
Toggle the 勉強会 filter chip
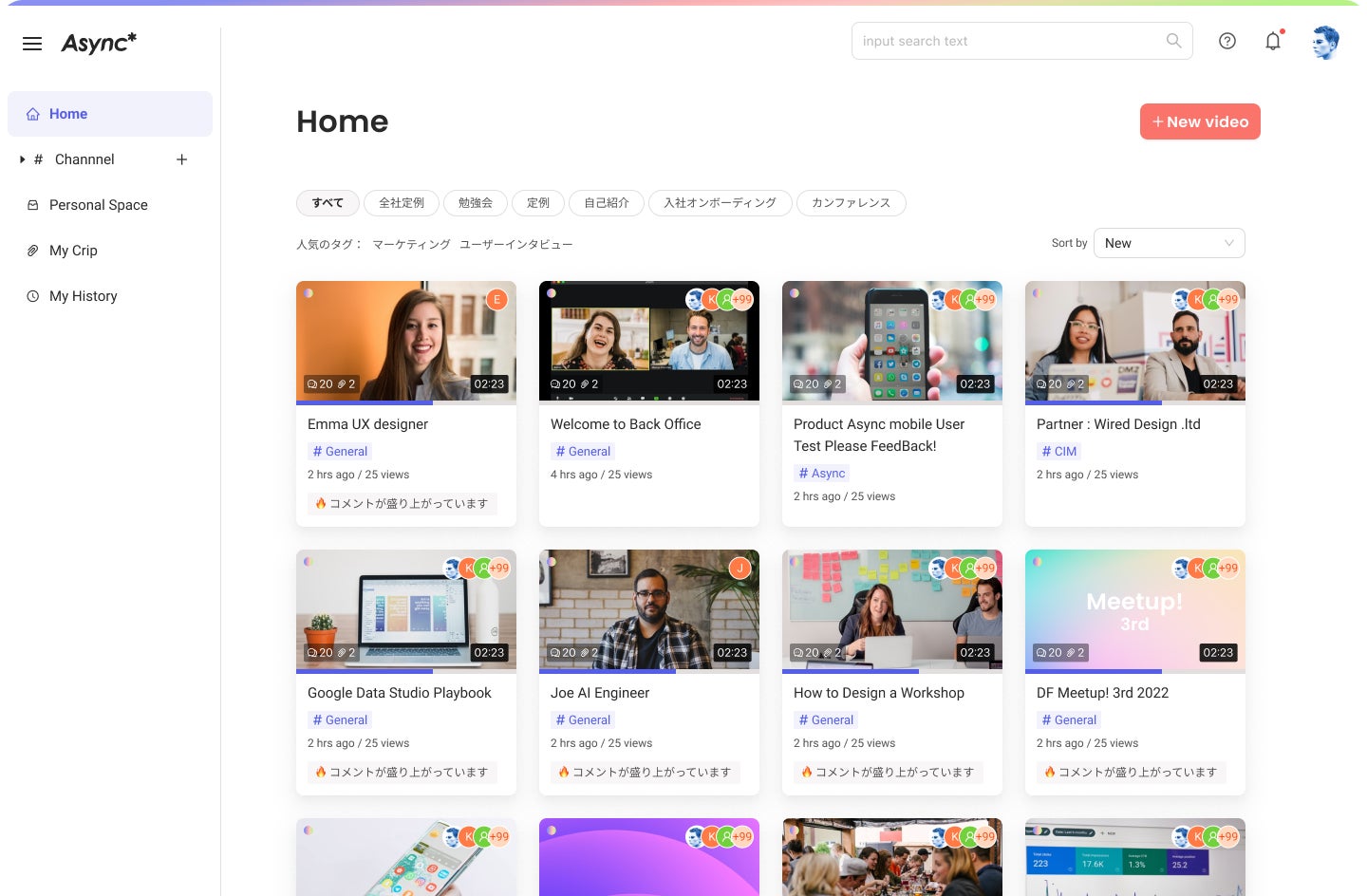tap(476, 203)
